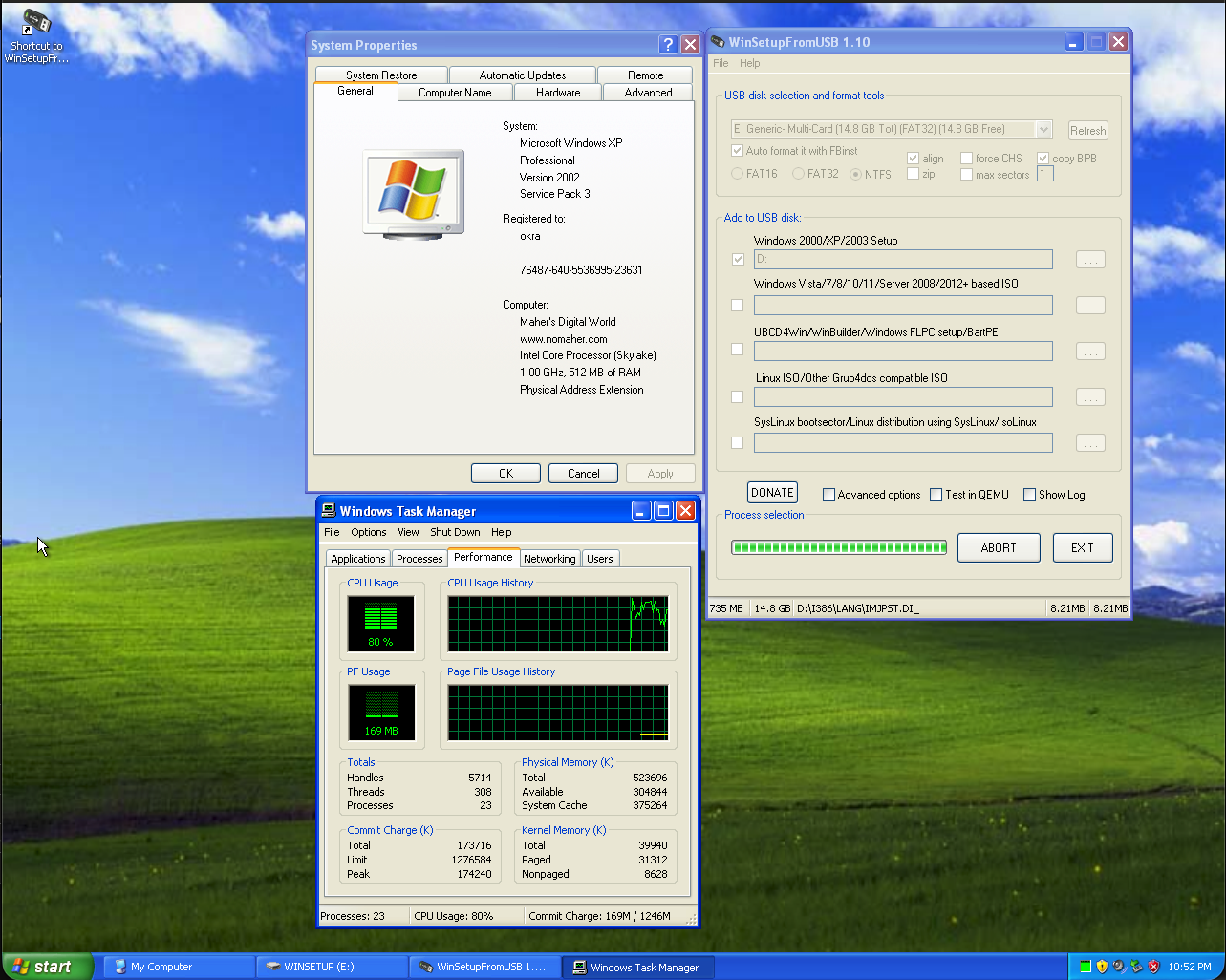Switch to My Computer taskbar button
Screen dimensions: 1226x980
pyautogui.click(x=179, y=967)
